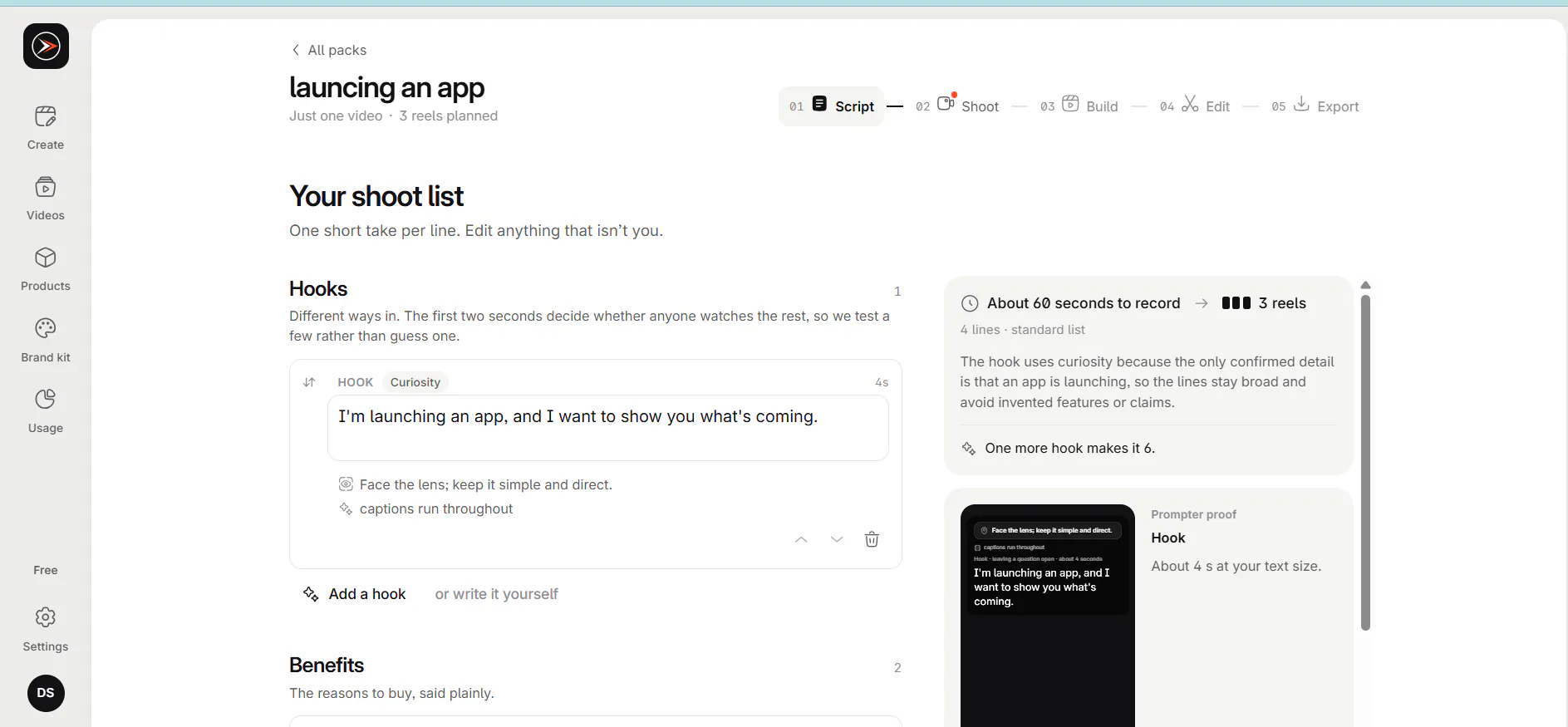Click '4 lines · standard list' text
The height and width of the screenshot is (727, 1568).
tap(1023, 330)
